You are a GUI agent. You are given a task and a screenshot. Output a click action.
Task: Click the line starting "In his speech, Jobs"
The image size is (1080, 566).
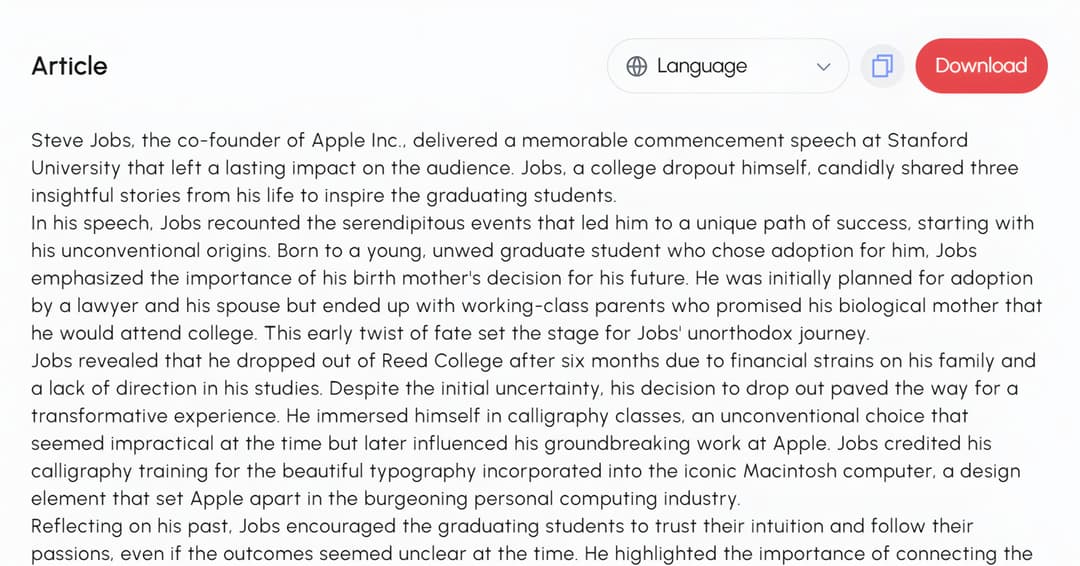532,223
